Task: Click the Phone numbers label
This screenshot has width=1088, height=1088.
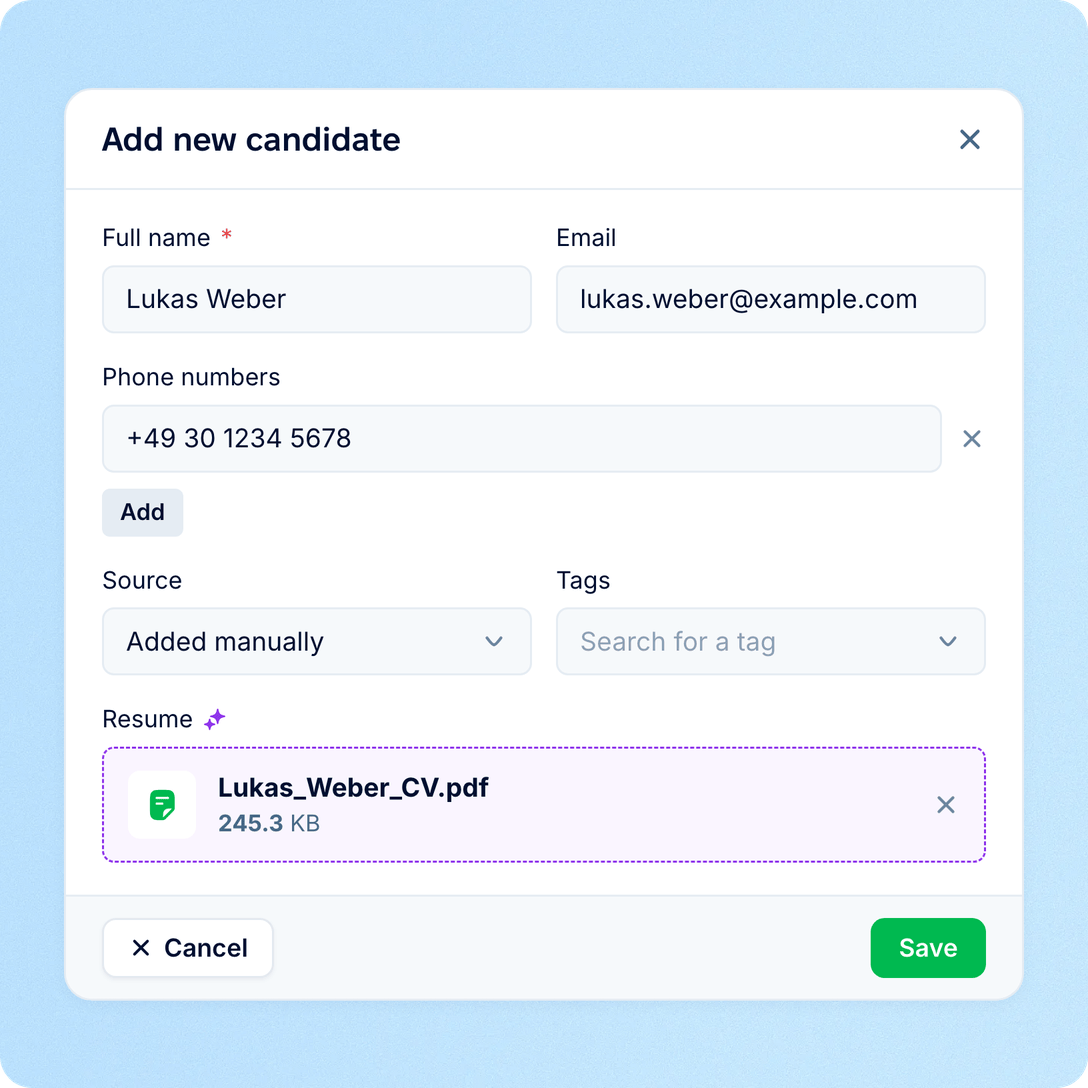Action: click(x=191, y=377)
